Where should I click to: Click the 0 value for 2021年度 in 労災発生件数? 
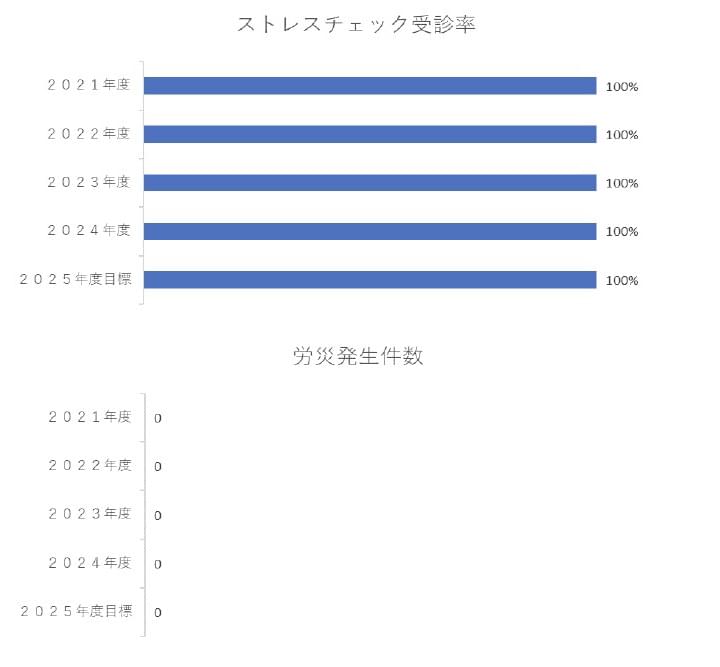(x=158, y=419)
